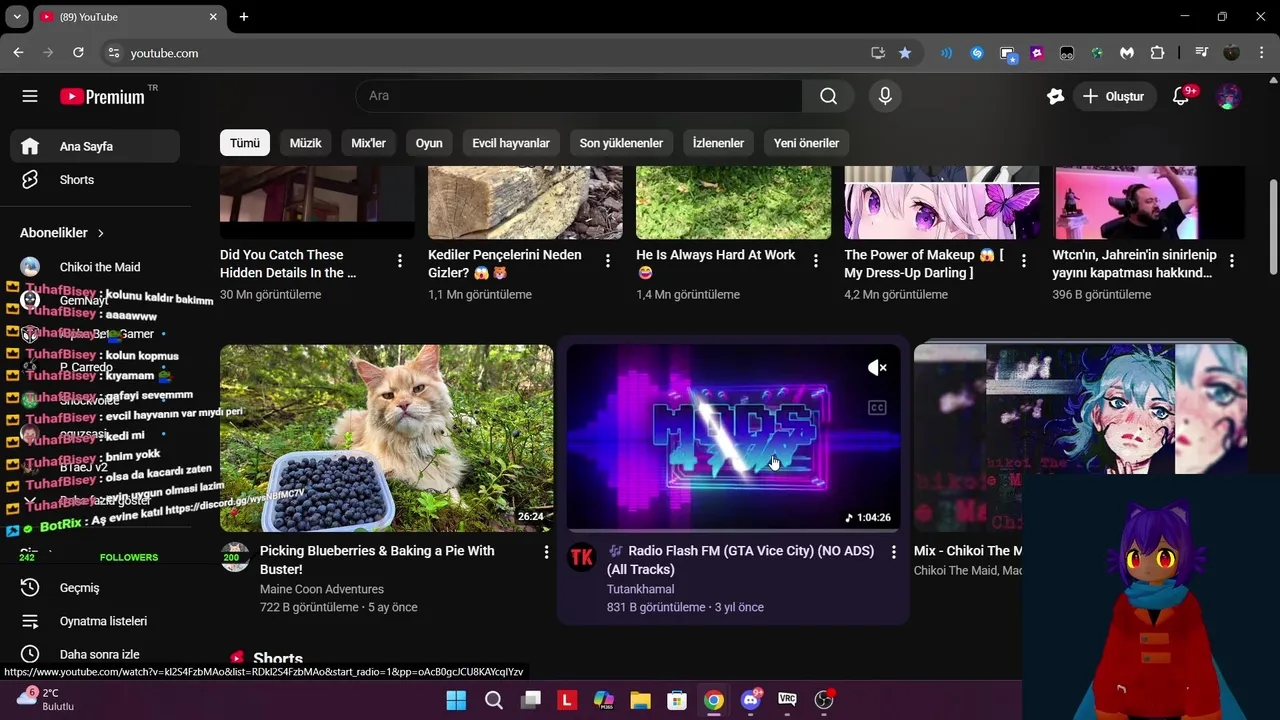This screenshot has width=1280, height=720.
Task: Select the Mix'ler filter chip
Action: click(368, 143)
